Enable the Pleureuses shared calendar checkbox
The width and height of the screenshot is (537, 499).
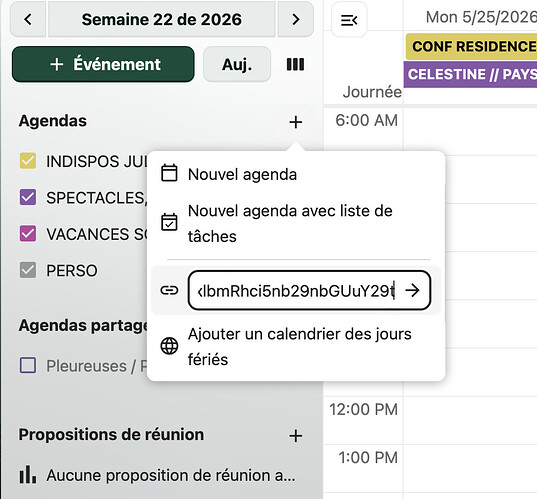28,365
